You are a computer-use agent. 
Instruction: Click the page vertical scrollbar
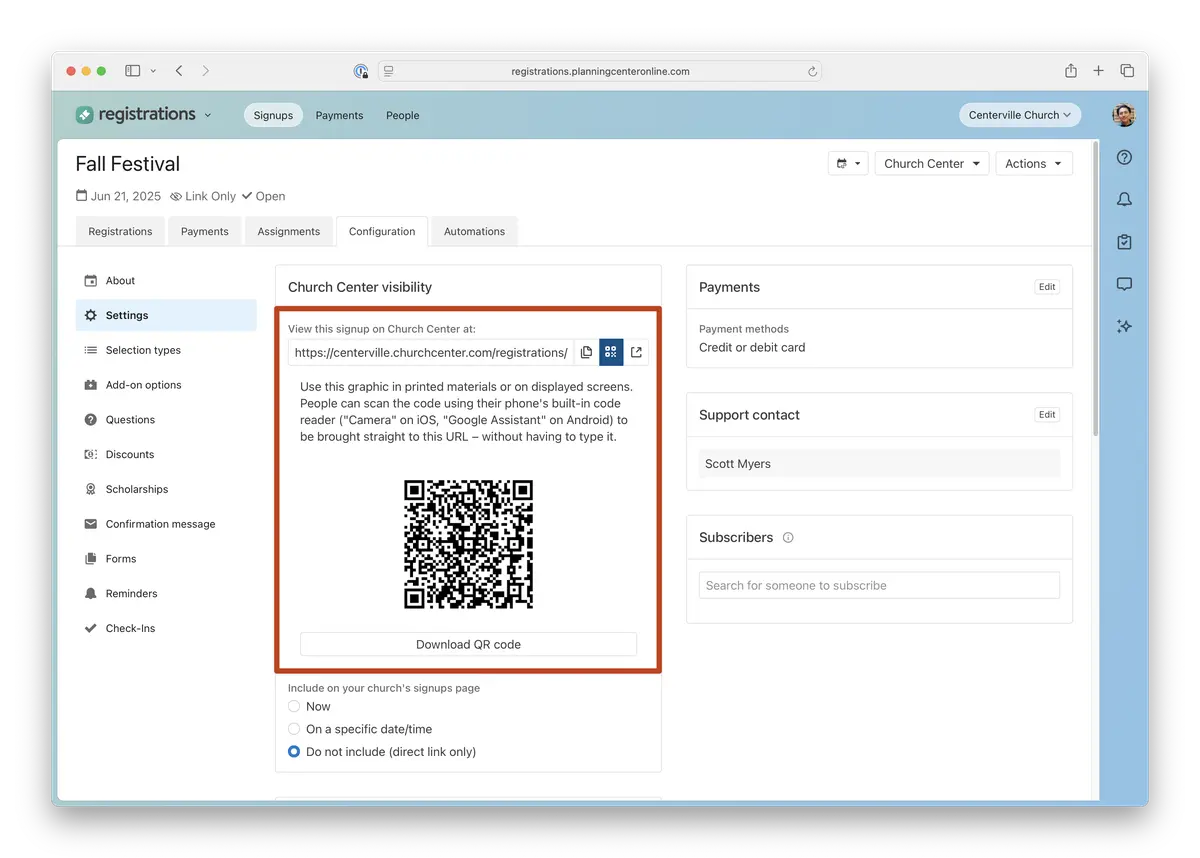point(1096,290)
